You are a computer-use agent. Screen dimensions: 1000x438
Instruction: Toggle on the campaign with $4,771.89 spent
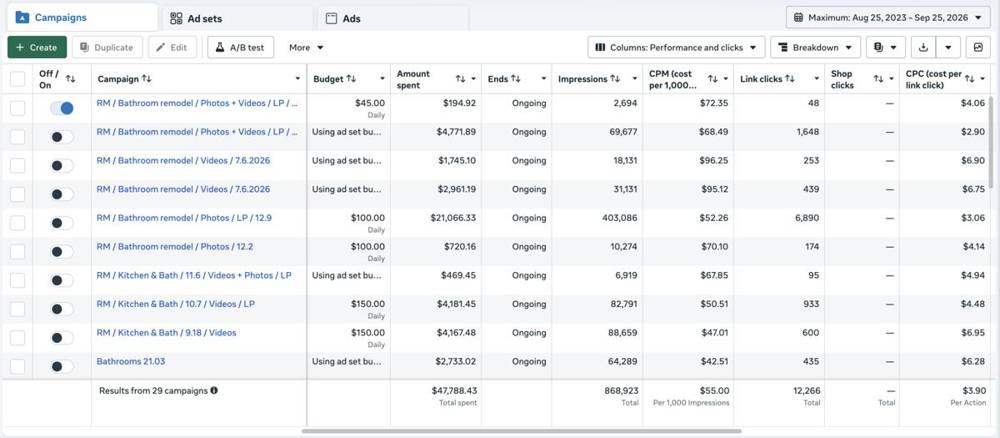(62, 137)
